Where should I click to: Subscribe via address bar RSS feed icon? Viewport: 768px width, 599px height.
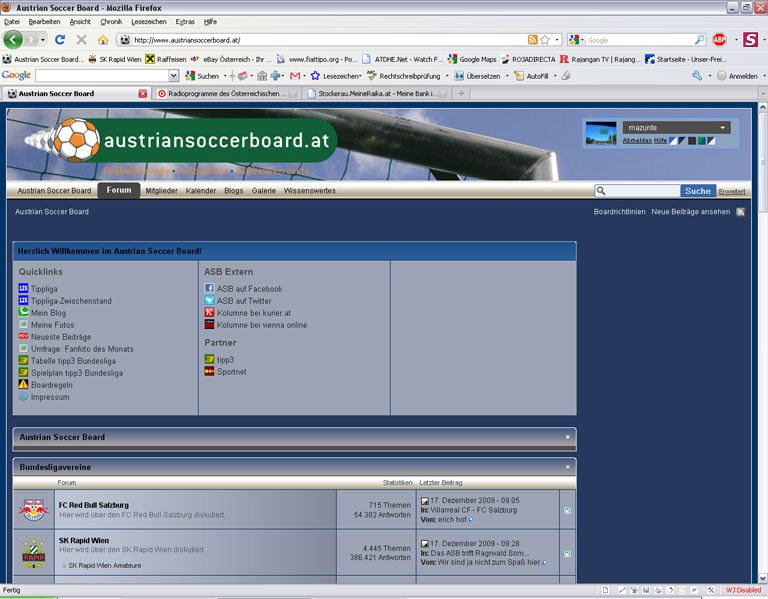(532, 40)
